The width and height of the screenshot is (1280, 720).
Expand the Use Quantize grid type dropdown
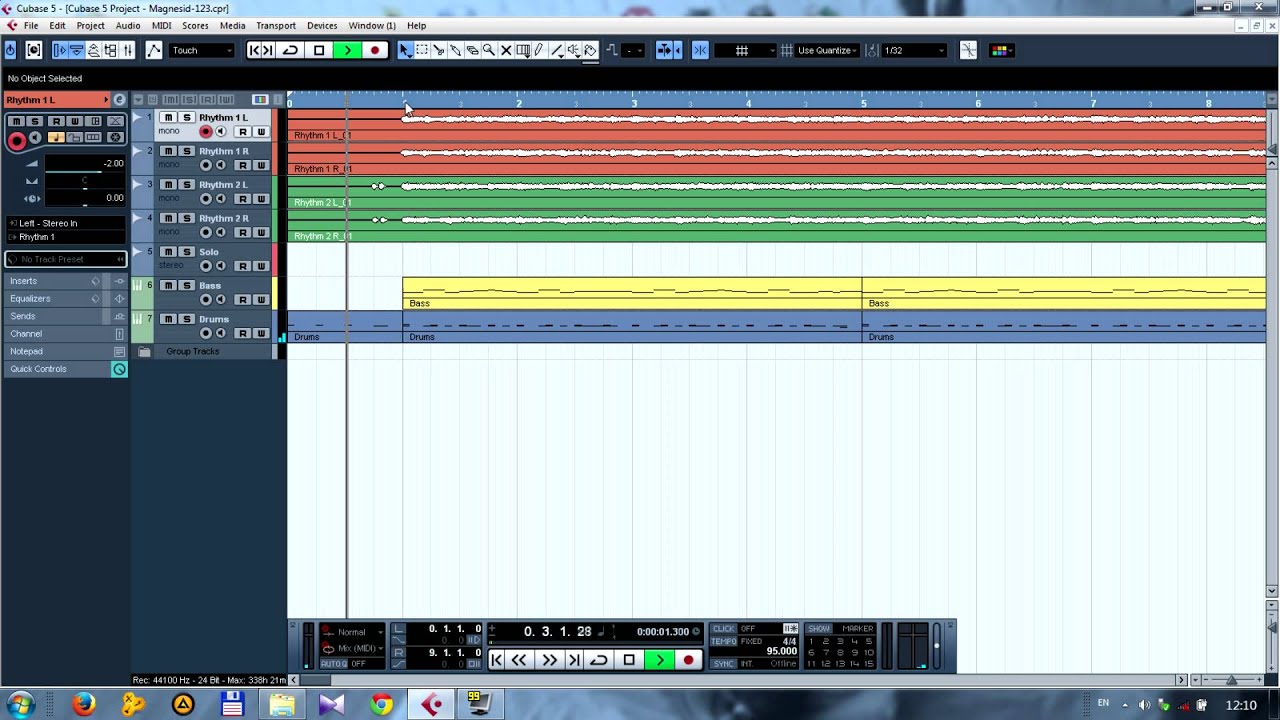826,50
